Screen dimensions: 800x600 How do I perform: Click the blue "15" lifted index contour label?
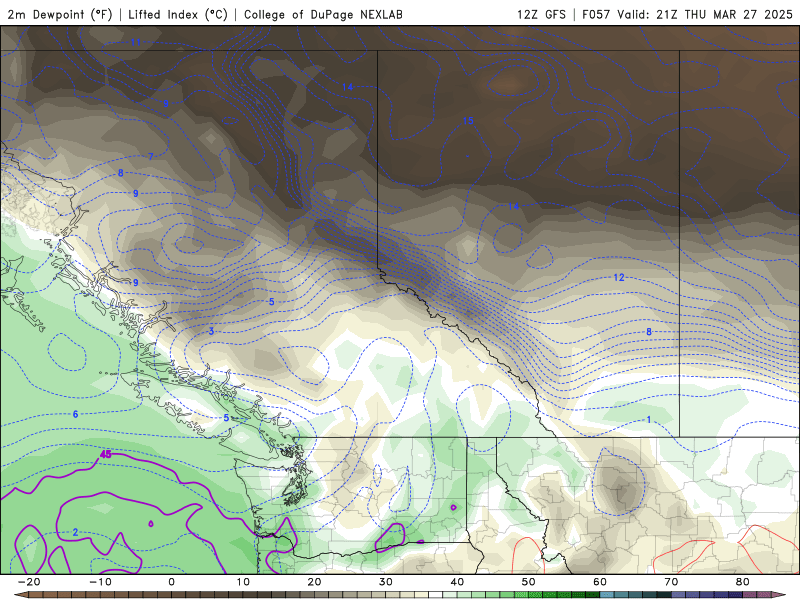[468, 121]
